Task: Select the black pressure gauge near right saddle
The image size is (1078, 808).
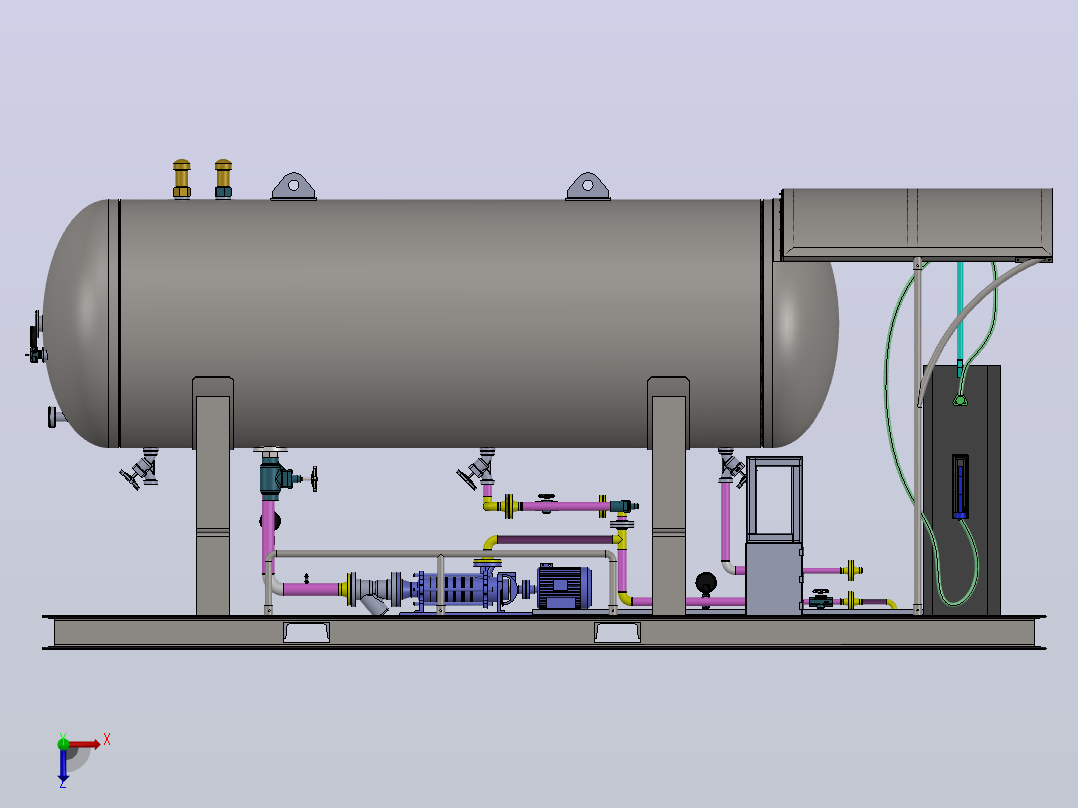Action: tap(706, 585)
